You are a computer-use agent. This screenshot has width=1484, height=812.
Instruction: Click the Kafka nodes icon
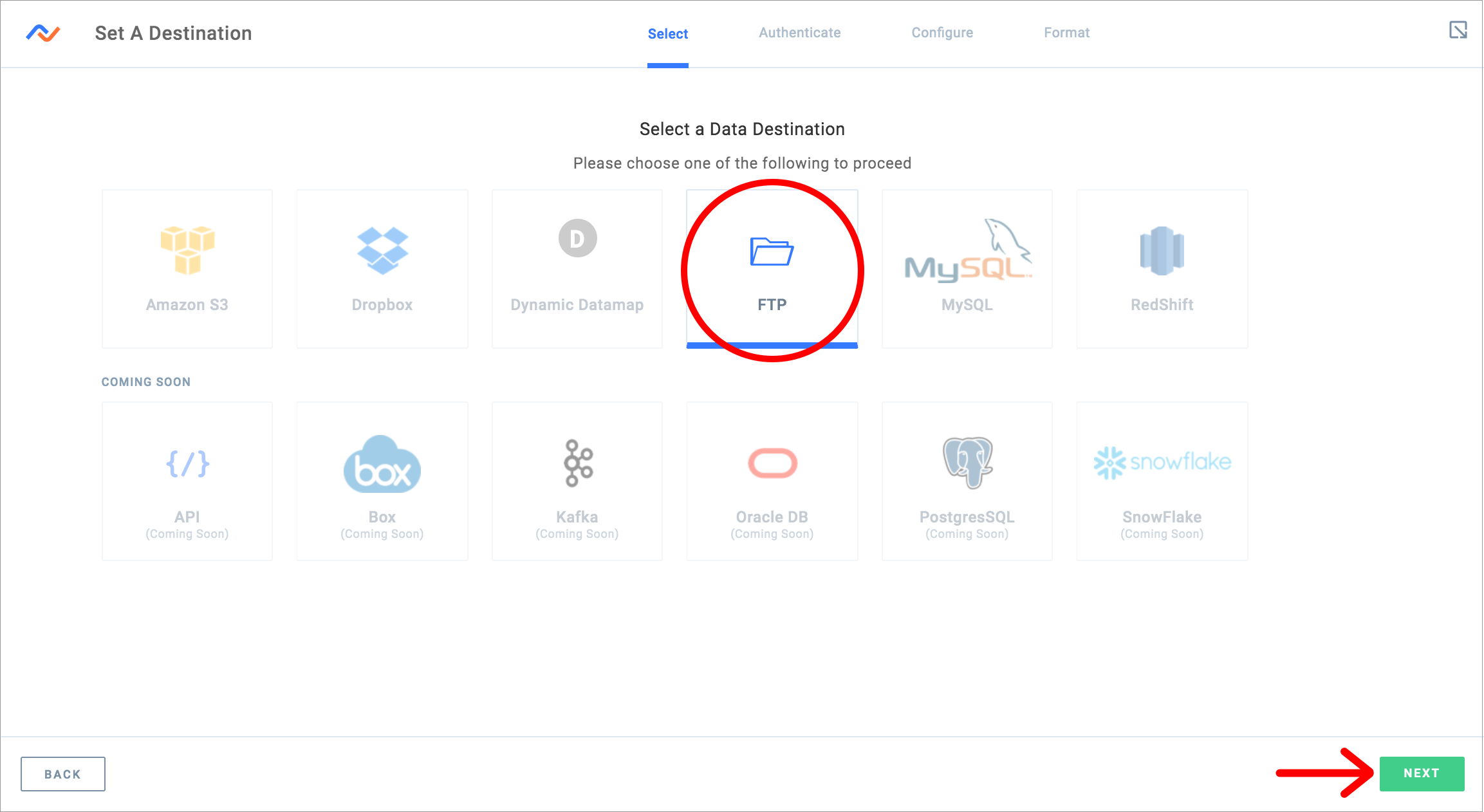pyautogui.click(x=577, y=463)
